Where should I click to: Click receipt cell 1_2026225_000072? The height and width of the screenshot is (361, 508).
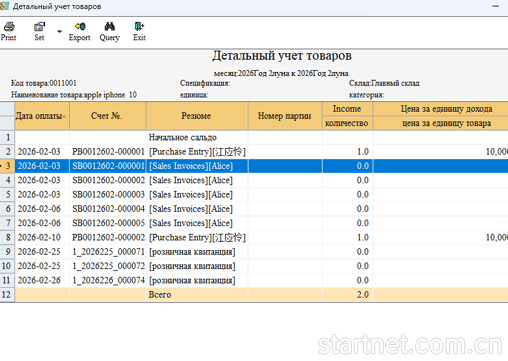tap(108, 266)
